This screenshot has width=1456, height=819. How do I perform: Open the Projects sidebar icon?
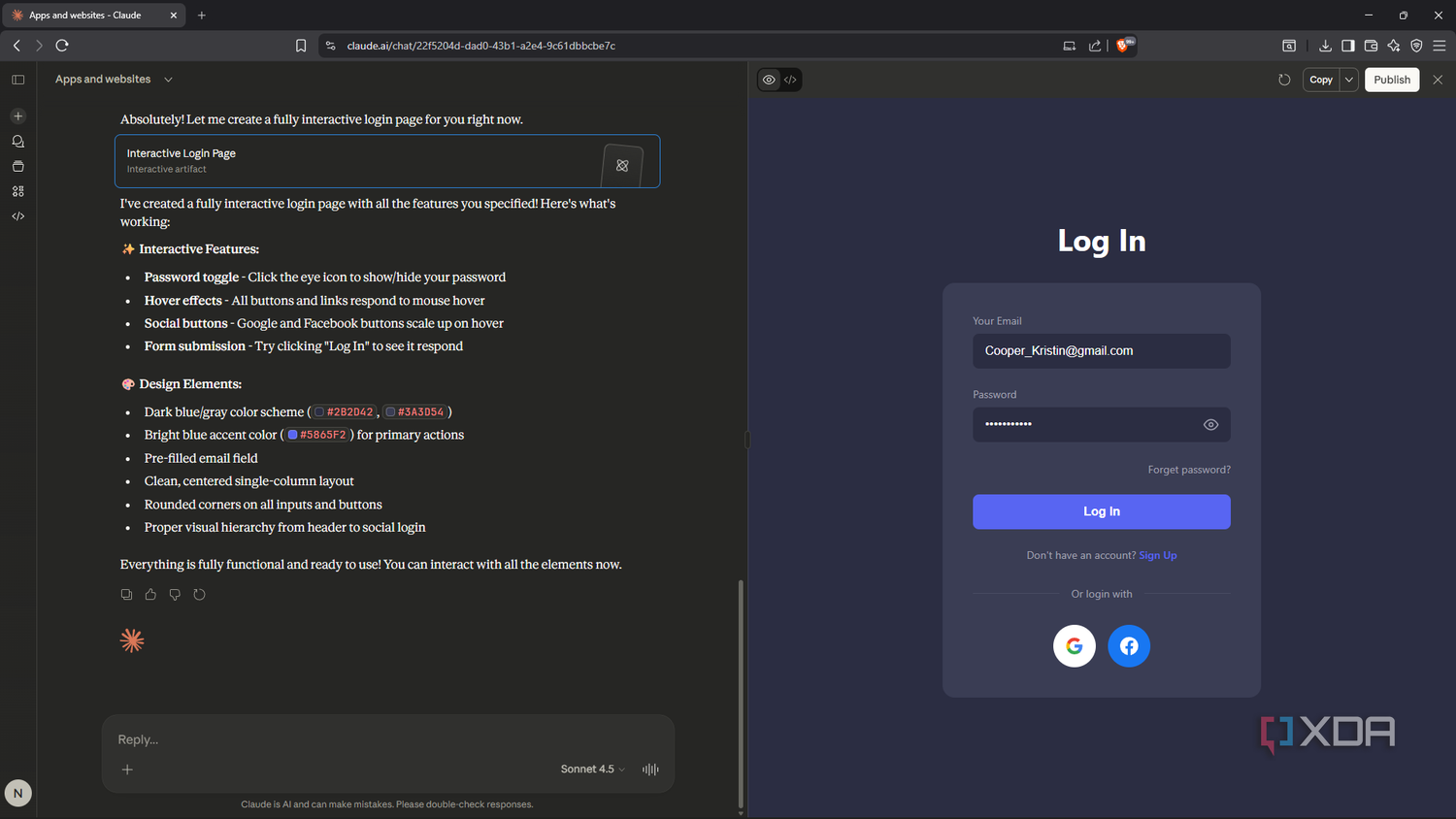point(17,166)
